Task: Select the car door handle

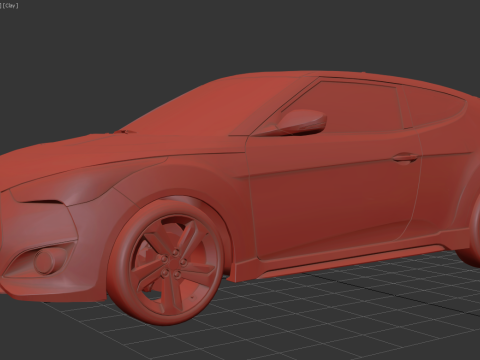Action: click(x=405, y=158)
